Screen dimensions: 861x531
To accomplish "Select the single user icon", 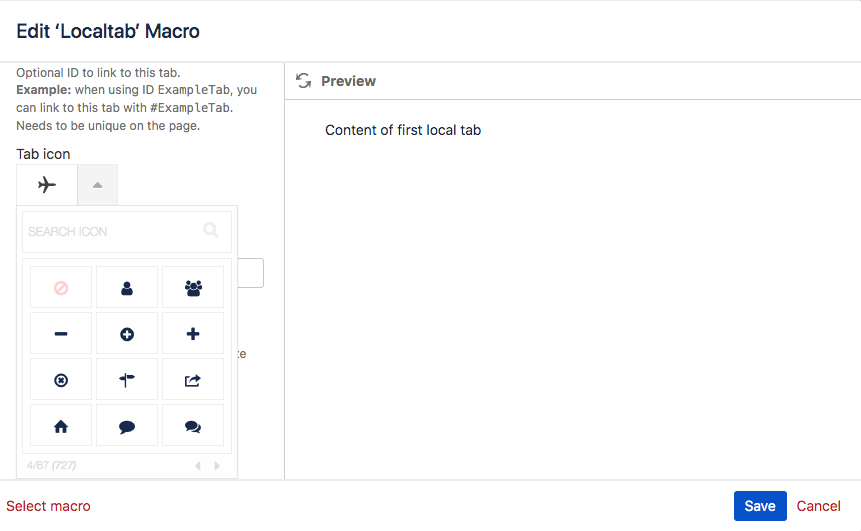I will 127,288.
